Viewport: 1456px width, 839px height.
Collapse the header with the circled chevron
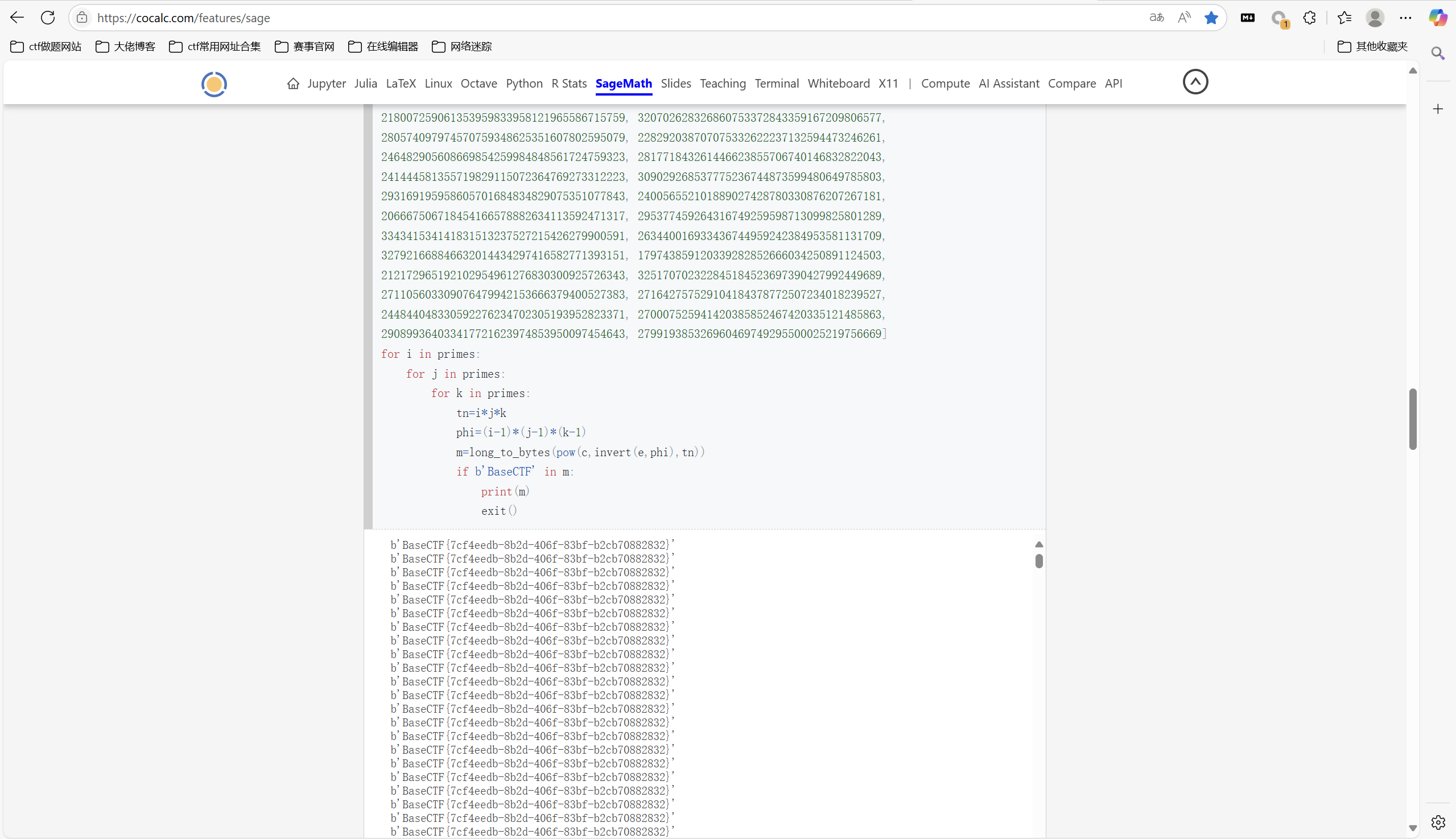[x=1195, y=82]
